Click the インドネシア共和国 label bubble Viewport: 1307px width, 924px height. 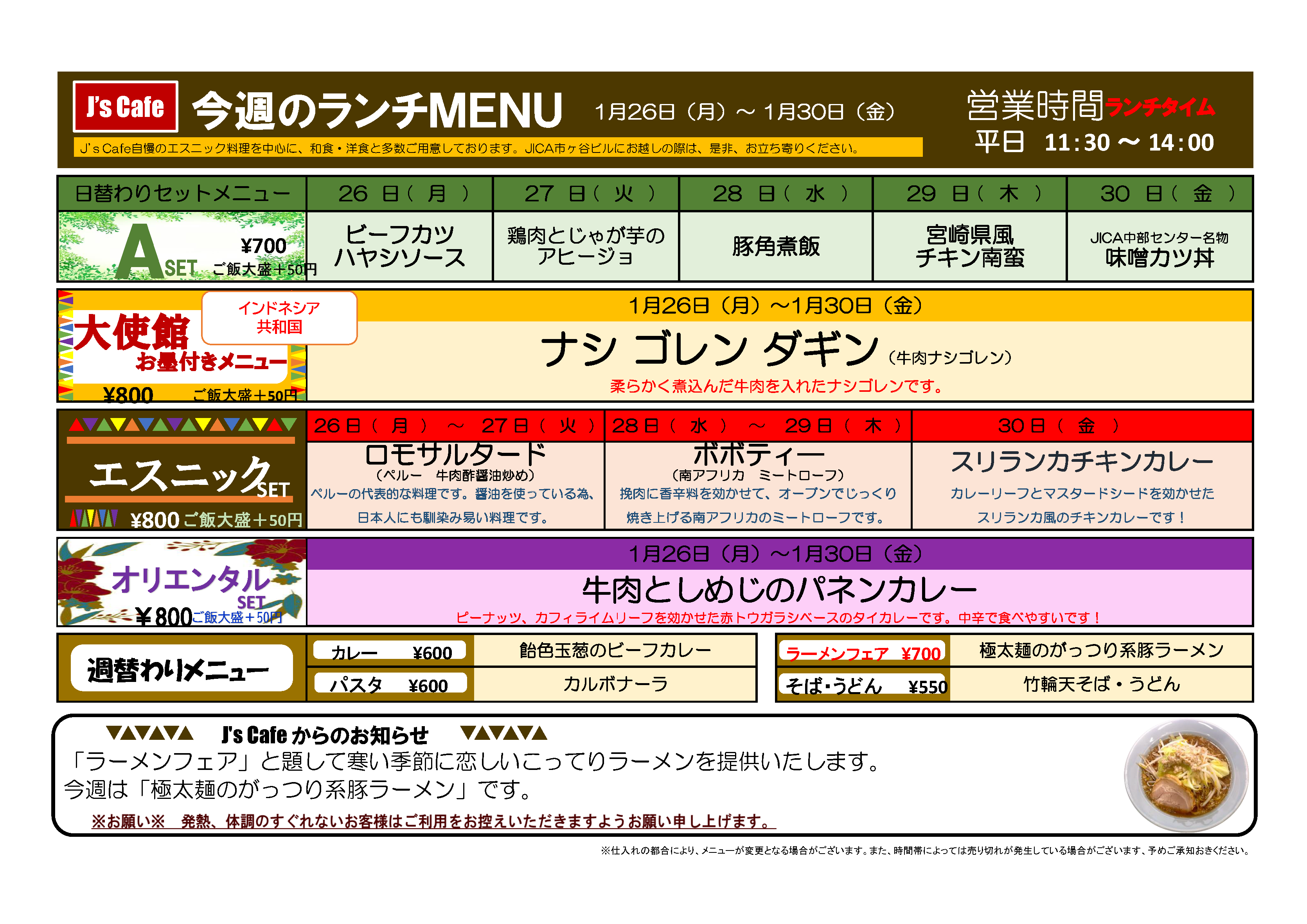[279, 318]
